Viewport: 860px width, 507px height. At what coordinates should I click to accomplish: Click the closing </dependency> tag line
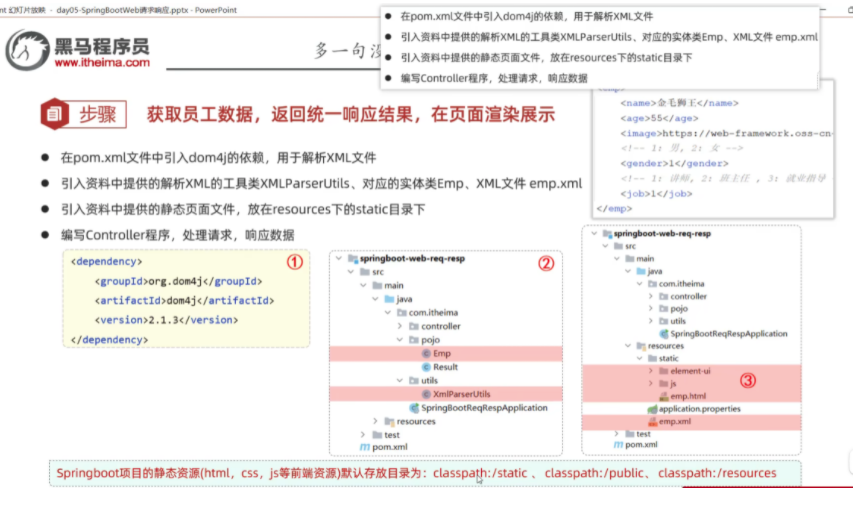click(x=109, y=340)
